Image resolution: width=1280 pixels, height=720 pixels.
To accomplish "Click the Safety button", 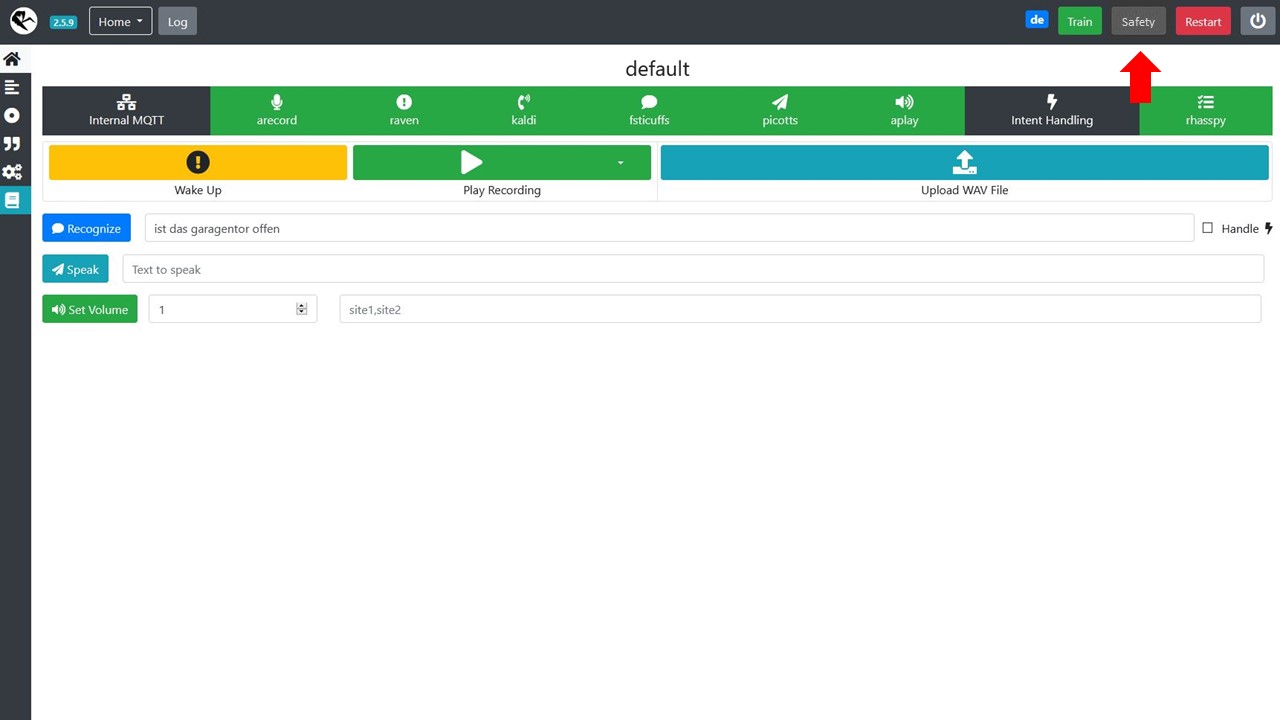I will [1138, 21].
